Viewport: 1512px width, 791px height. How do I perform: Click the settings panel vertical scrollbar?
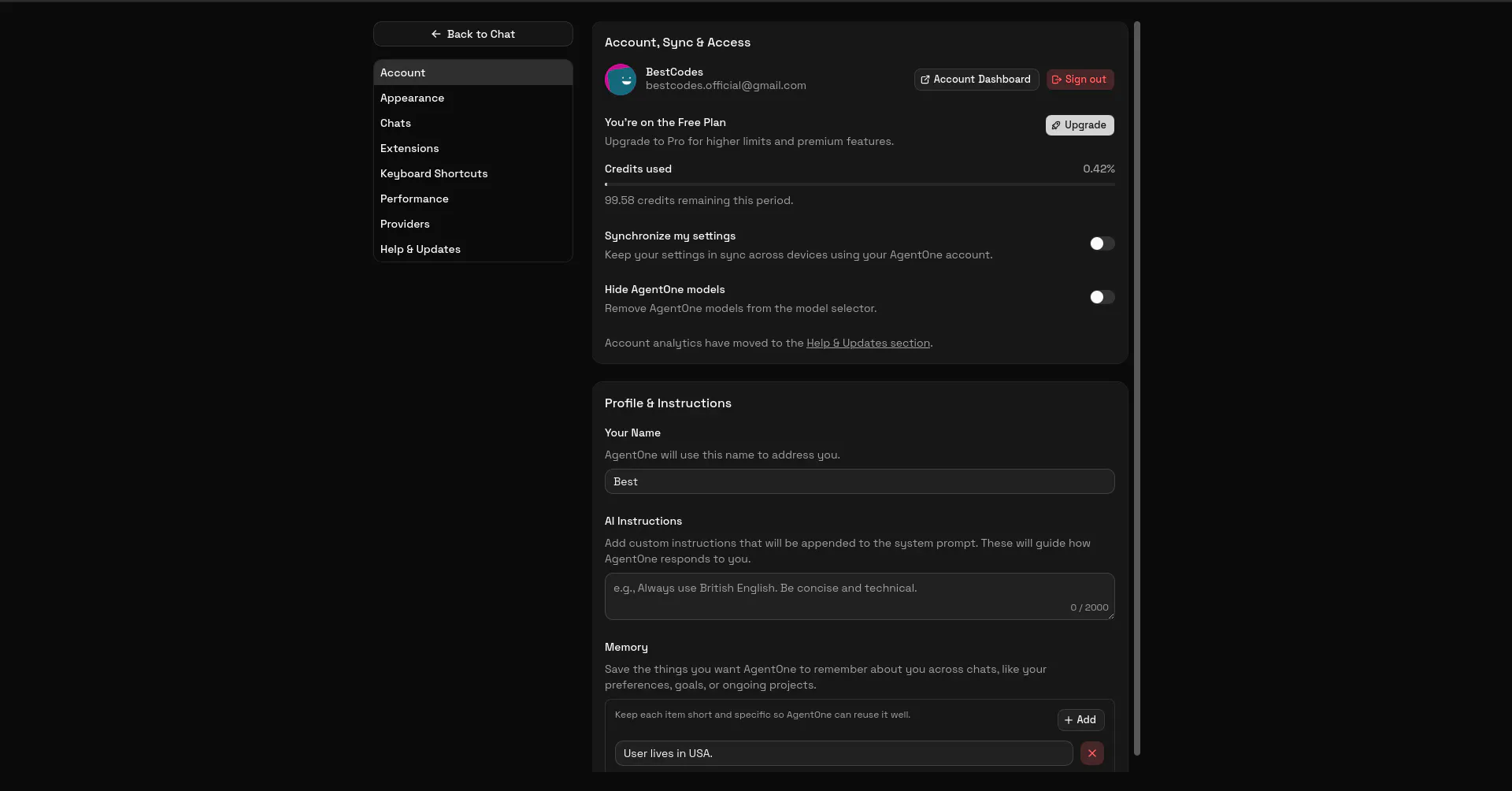pos(1137,388)
